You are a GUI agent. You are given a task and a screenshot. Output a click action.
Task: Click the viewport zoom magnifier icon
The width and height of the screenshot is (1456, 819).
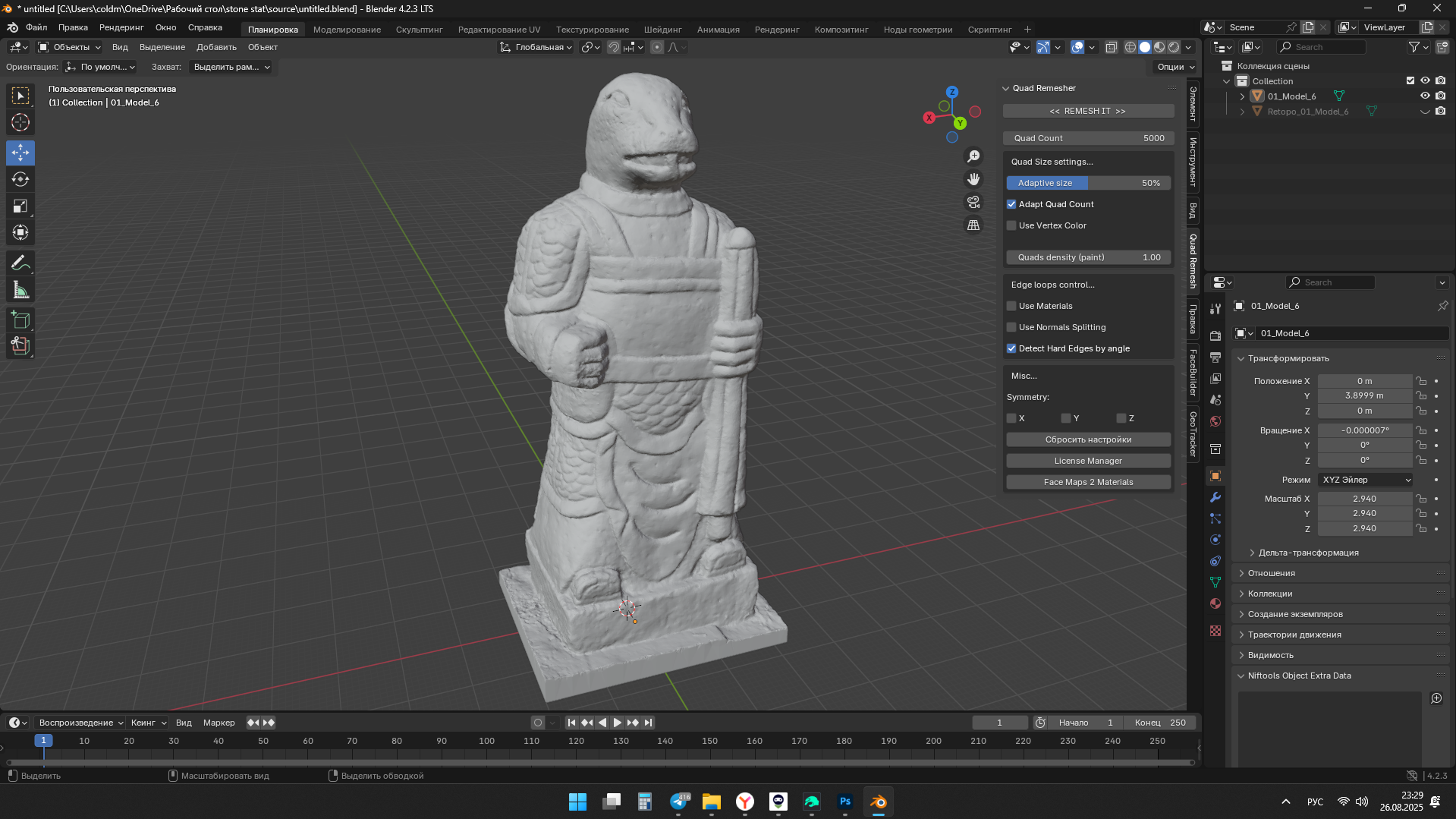pos(973,156)
